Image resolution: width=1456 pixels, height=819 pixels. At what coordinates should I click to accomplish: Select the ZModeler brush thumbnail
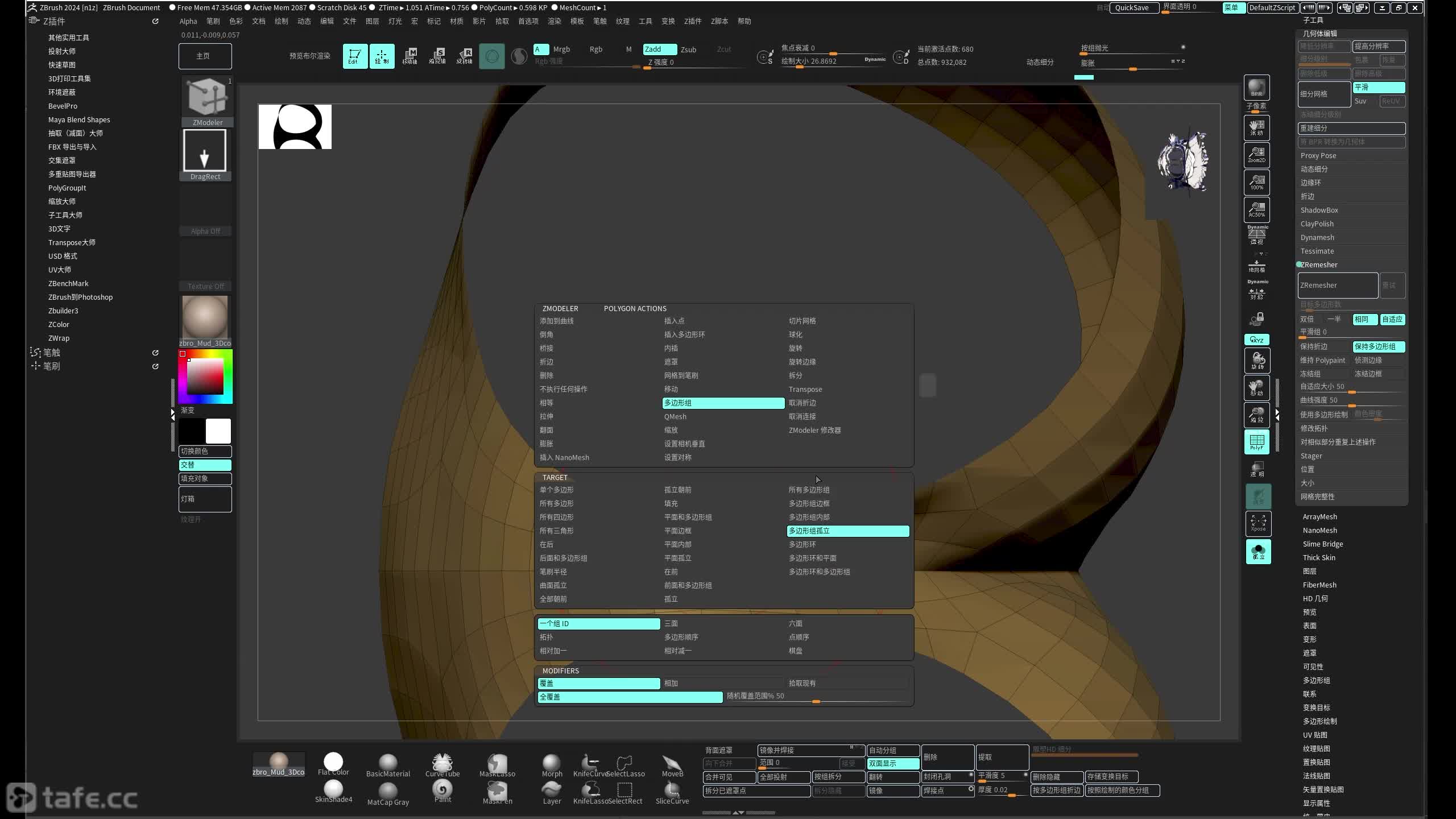pyautogui.click(x=208, y=101)
